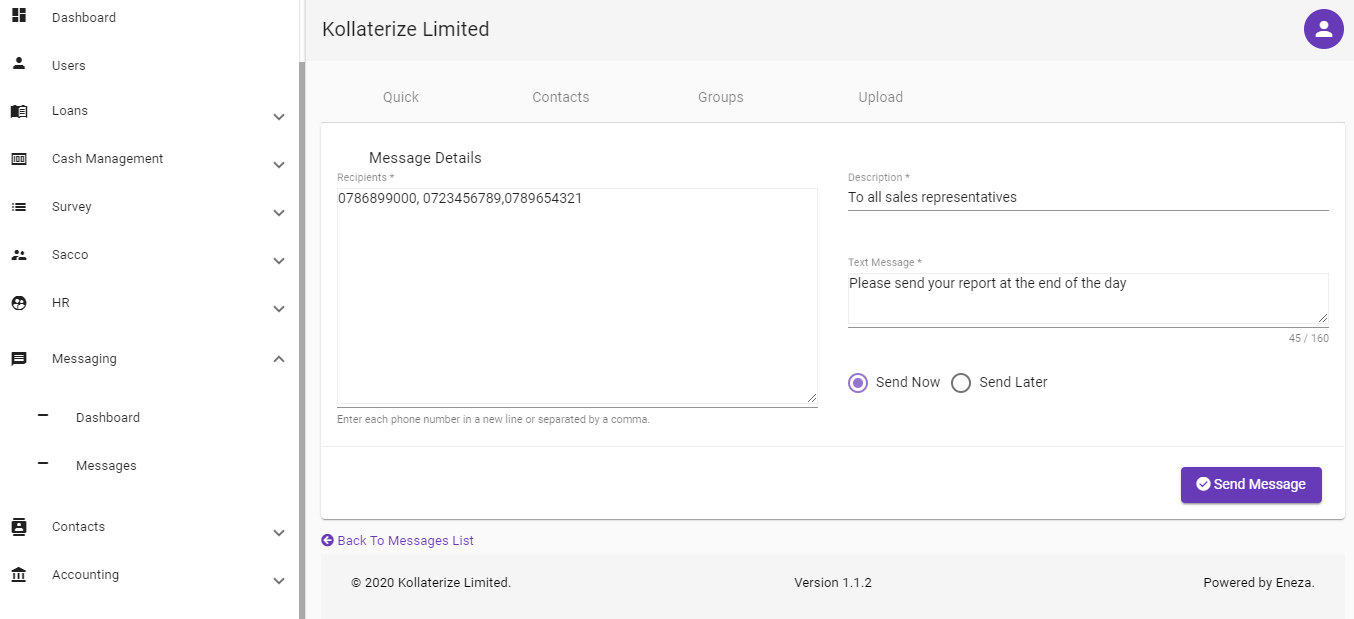Viewport: 1354px width, 619px height.
Task: Open the top Dashboard sidebar label
Action: point(84,17)
